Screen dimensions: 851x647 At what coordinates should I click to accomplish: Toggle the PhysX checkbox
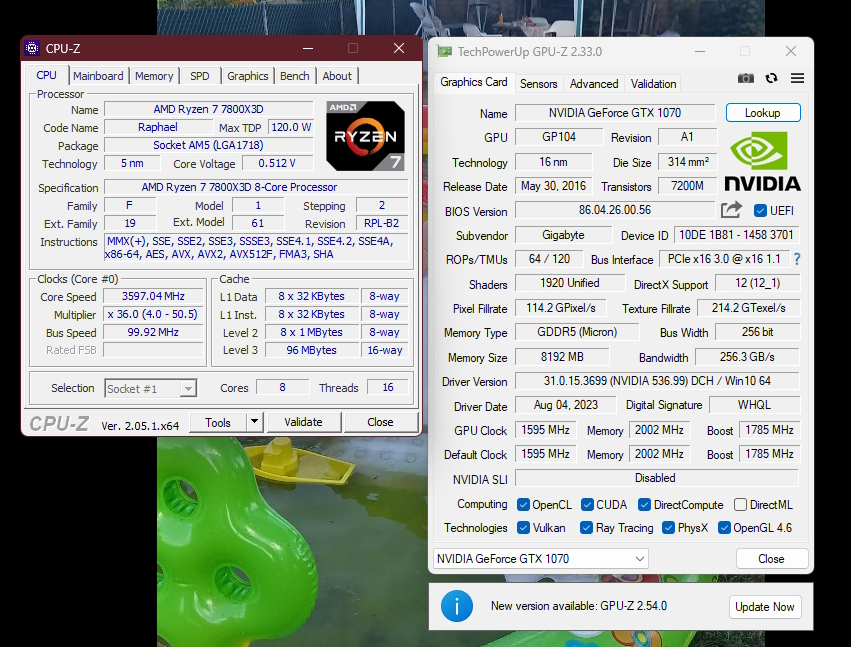coord(669,528)
